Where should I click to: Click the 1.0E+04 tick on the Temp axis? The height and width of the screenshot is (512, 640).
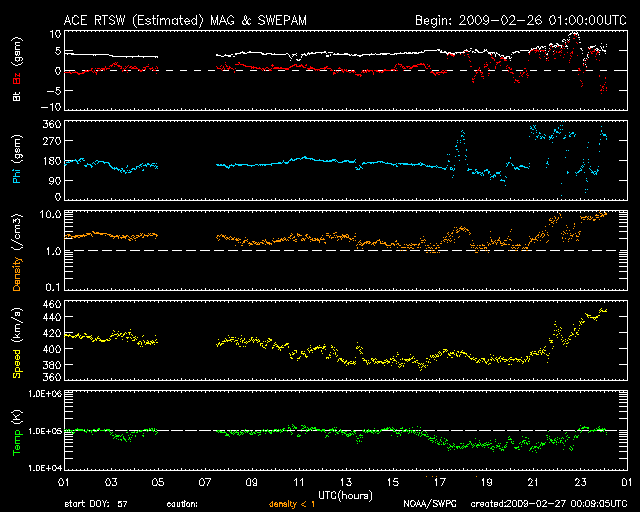coord(45,468)
